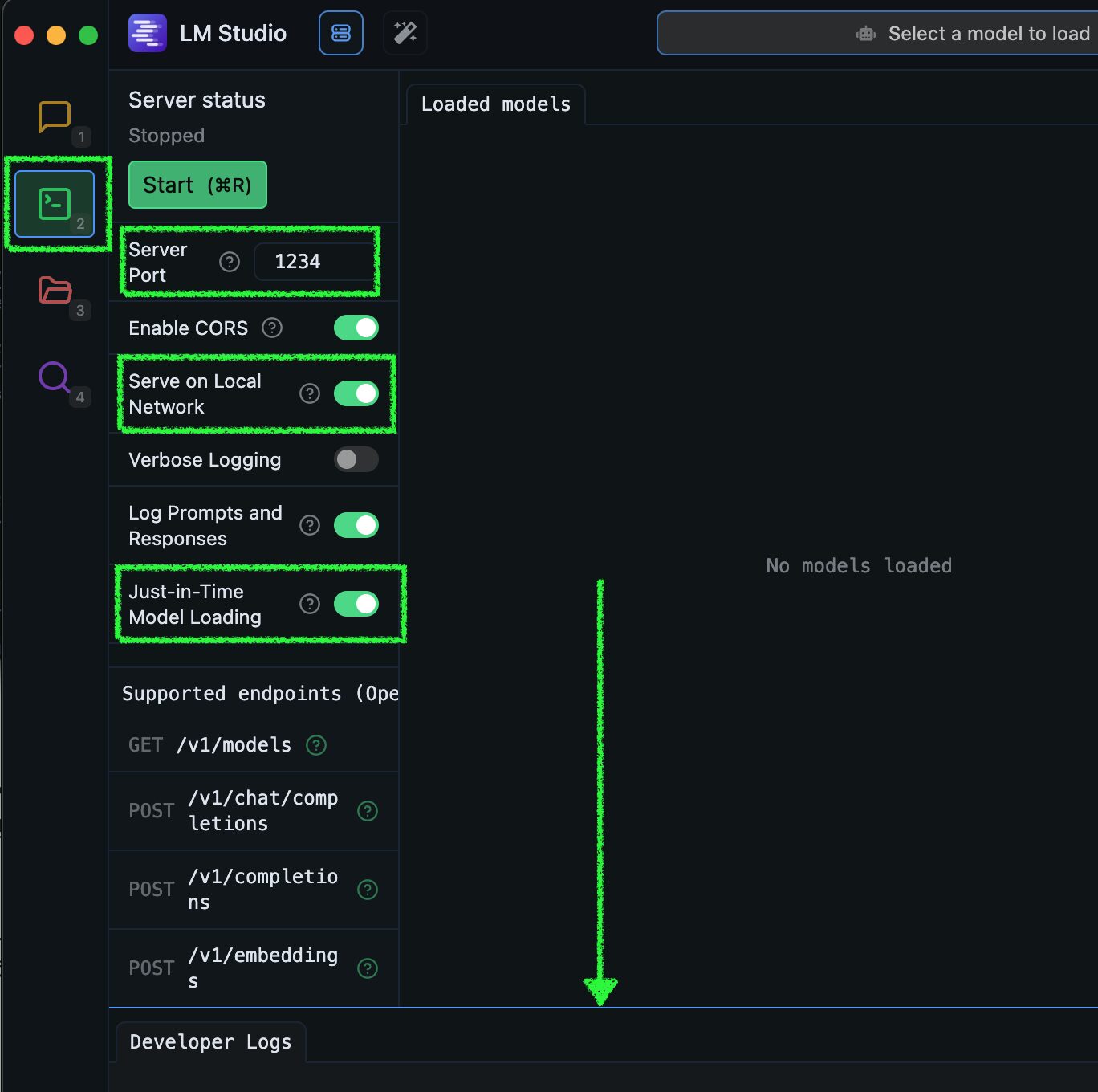Click help icon next to Enable CORS
The image size is (1098, 1092).
pos(272,328)
